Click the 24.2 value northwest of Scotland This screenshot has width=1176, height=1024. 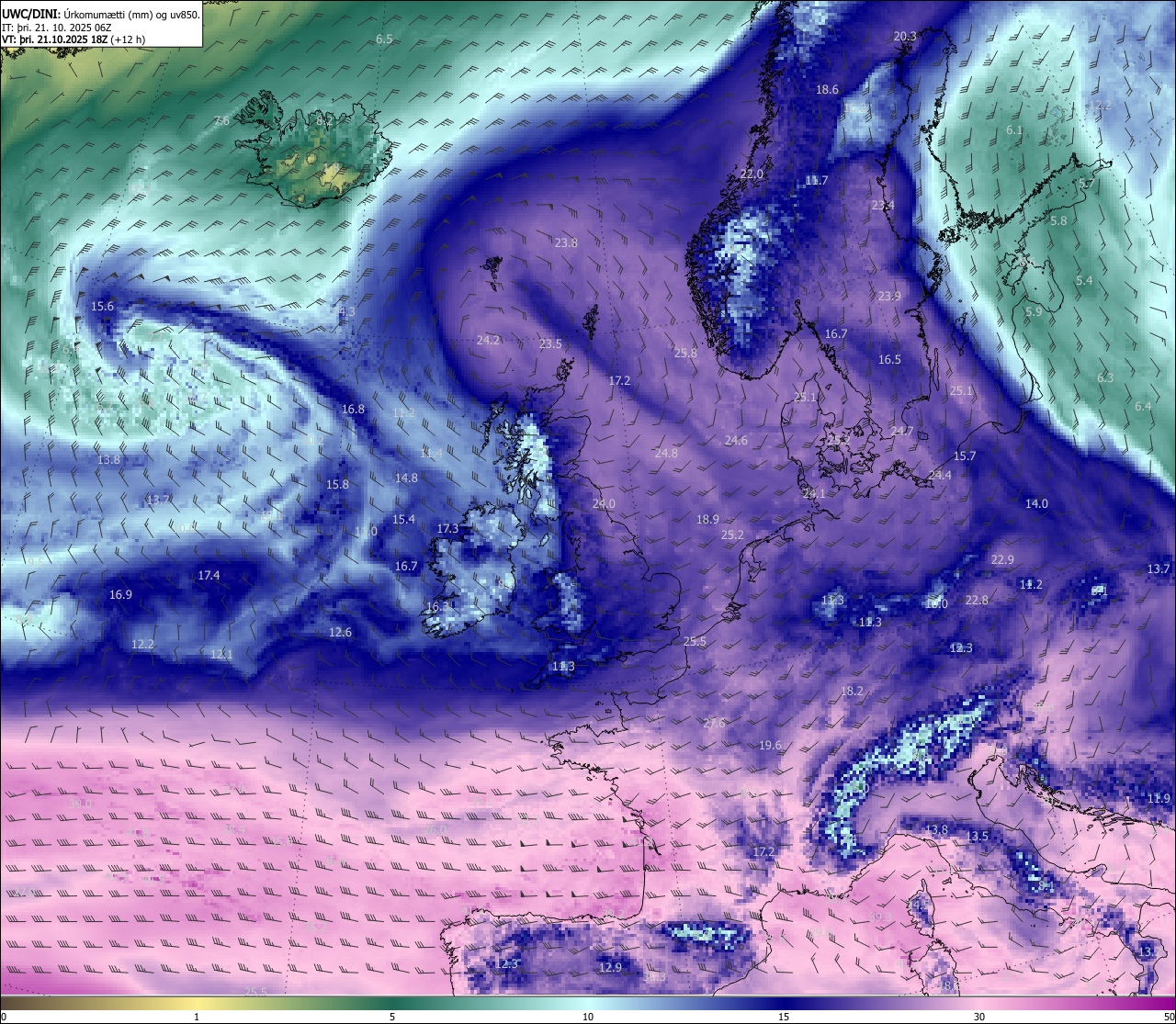pyautogui.click(x=488, y=341)
